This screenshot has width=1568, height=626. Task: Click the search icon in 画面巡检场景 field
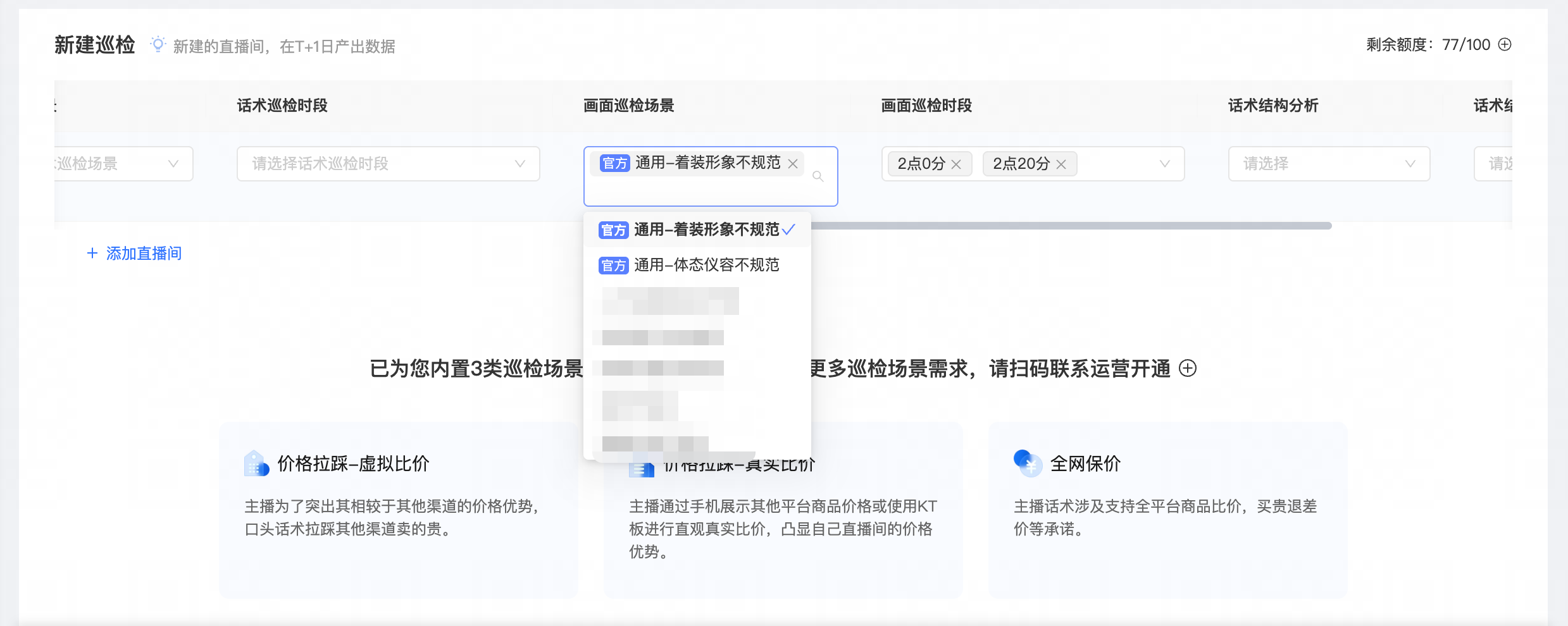pyautogui.click(x=818, y=176)
